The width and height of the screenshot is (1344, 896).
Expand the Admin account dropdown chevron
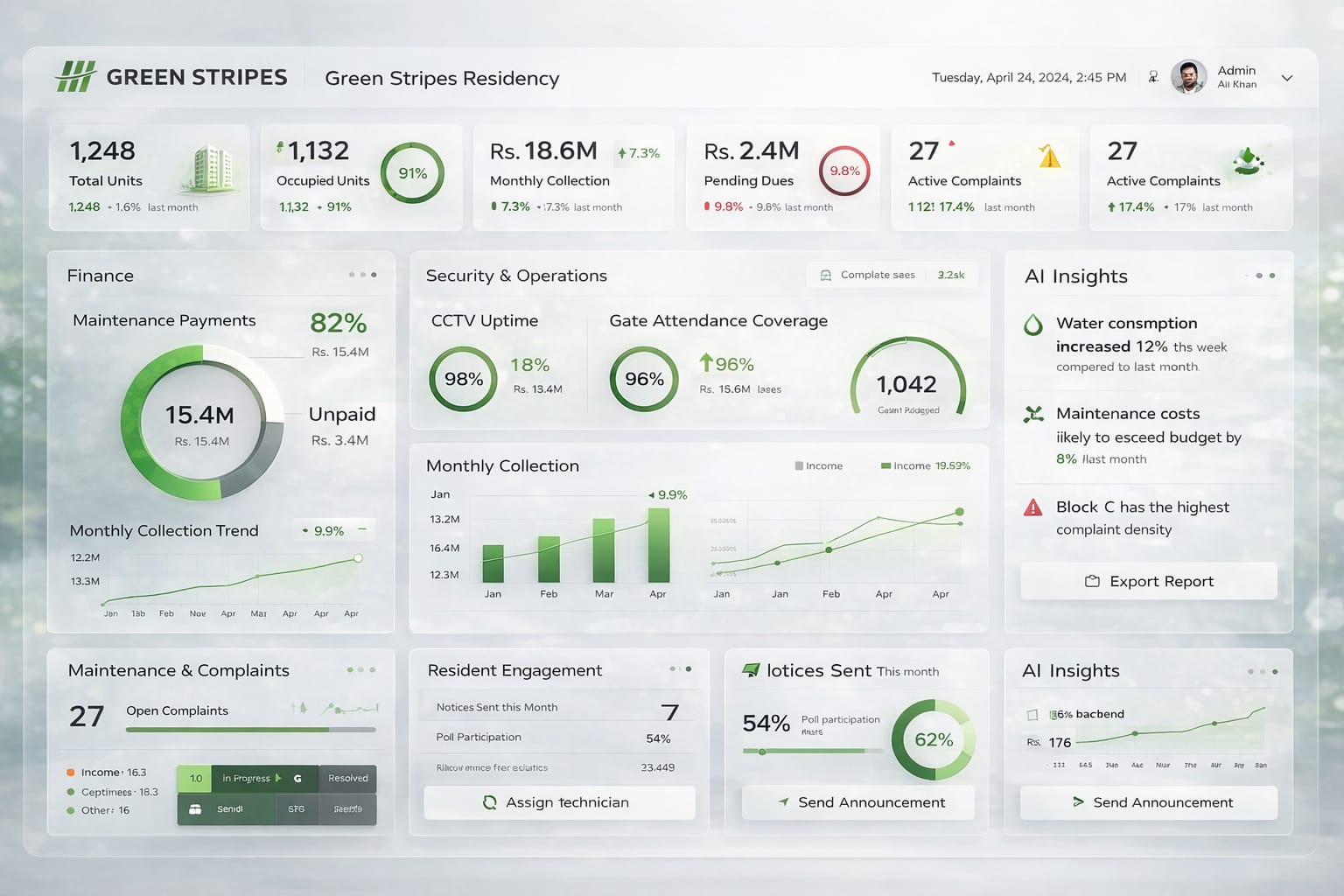point(1286,78)
